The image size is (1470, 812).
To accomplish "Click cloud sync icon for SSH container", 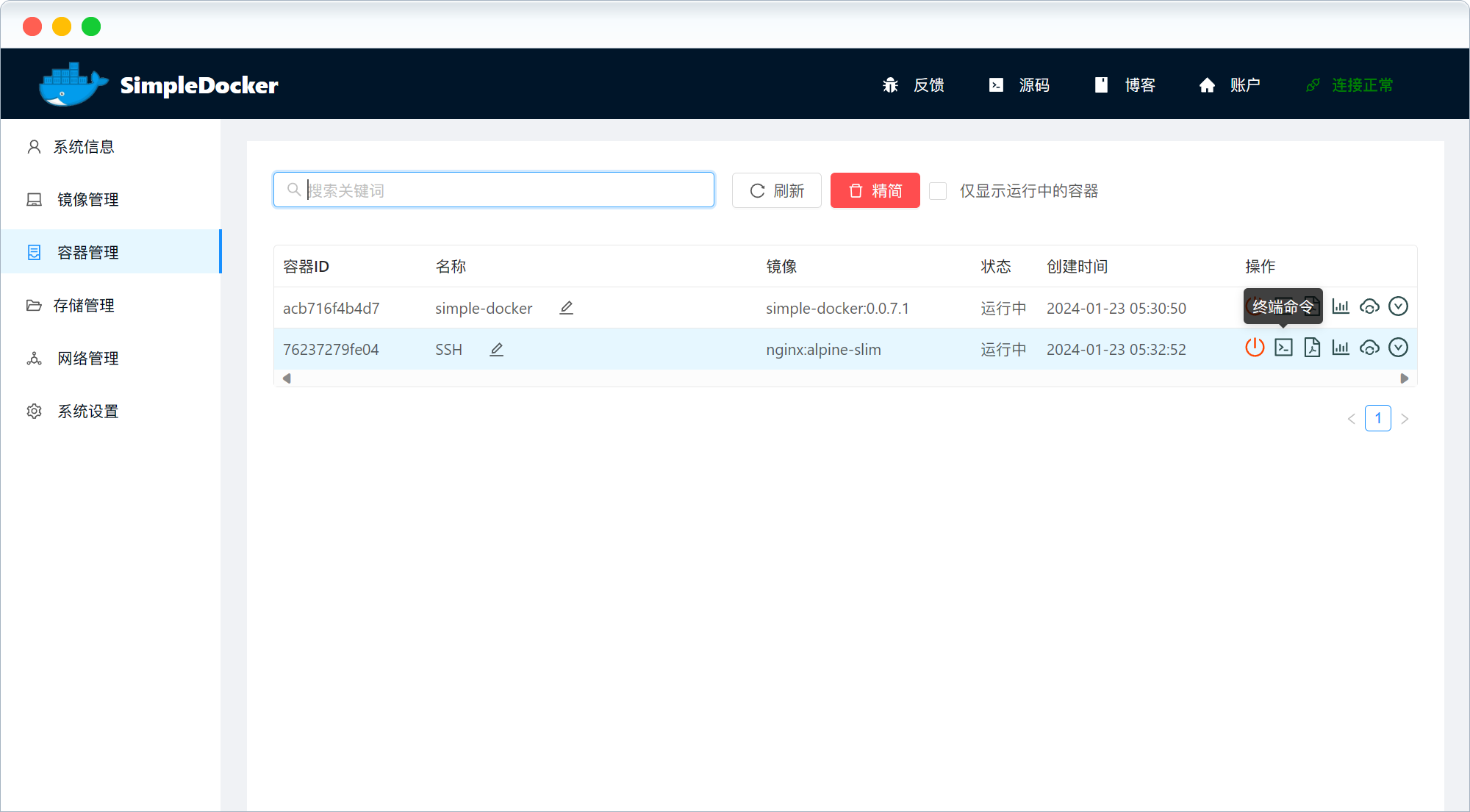I will click(x=1369, y=348).
